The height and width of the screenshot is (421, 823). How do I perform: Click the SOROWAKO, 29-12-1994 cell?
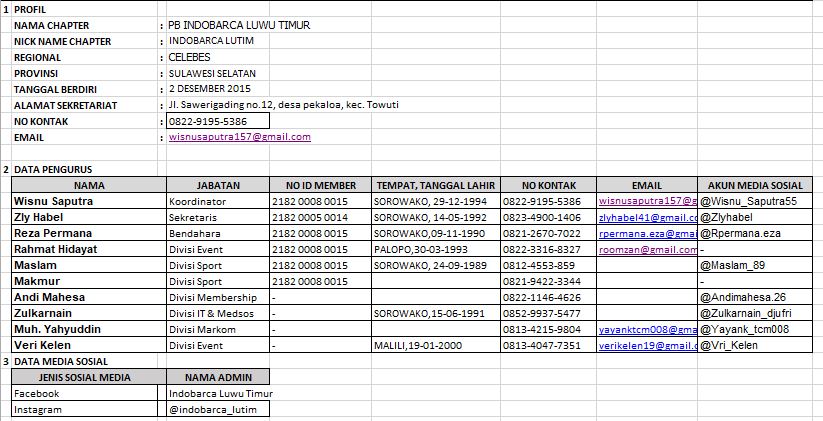pyautogui.click(x=436, y=202)
